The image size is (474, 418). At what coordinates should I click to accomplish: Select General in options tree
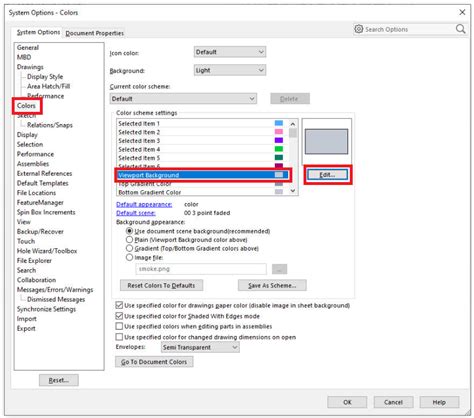28,48
